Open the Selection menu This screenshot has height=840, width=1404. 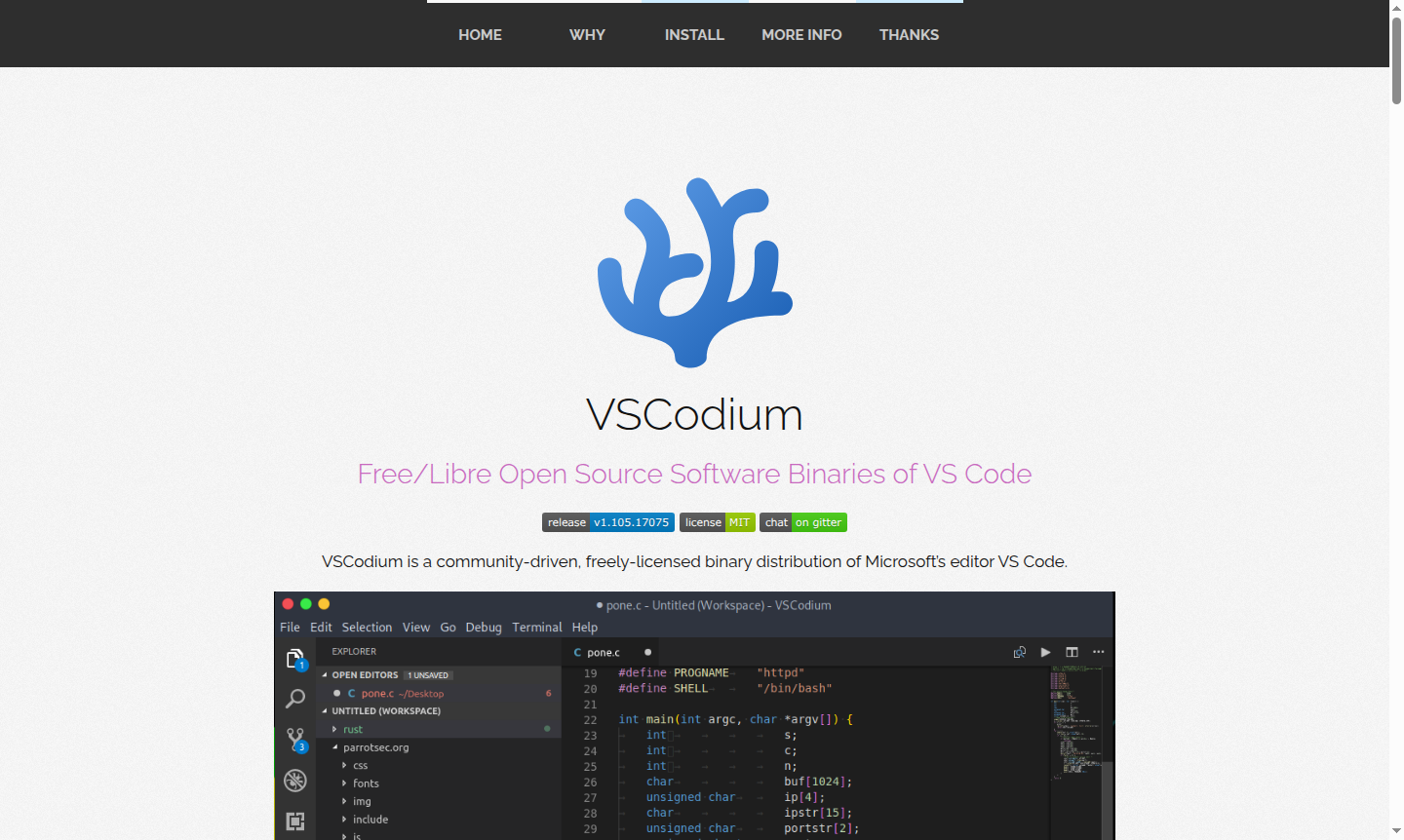[367, 627]
